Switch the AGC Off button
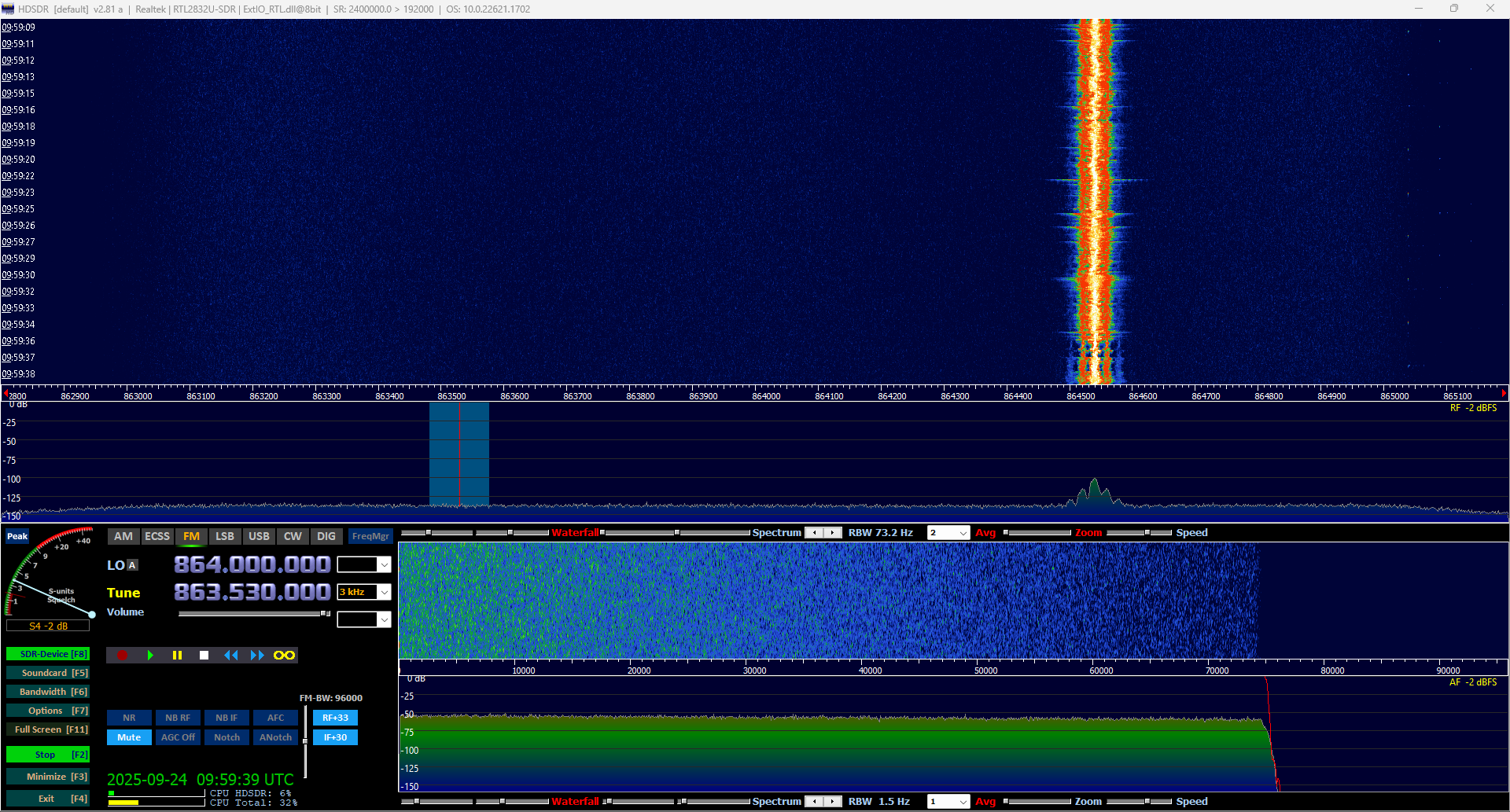 (x=178, y=737)
